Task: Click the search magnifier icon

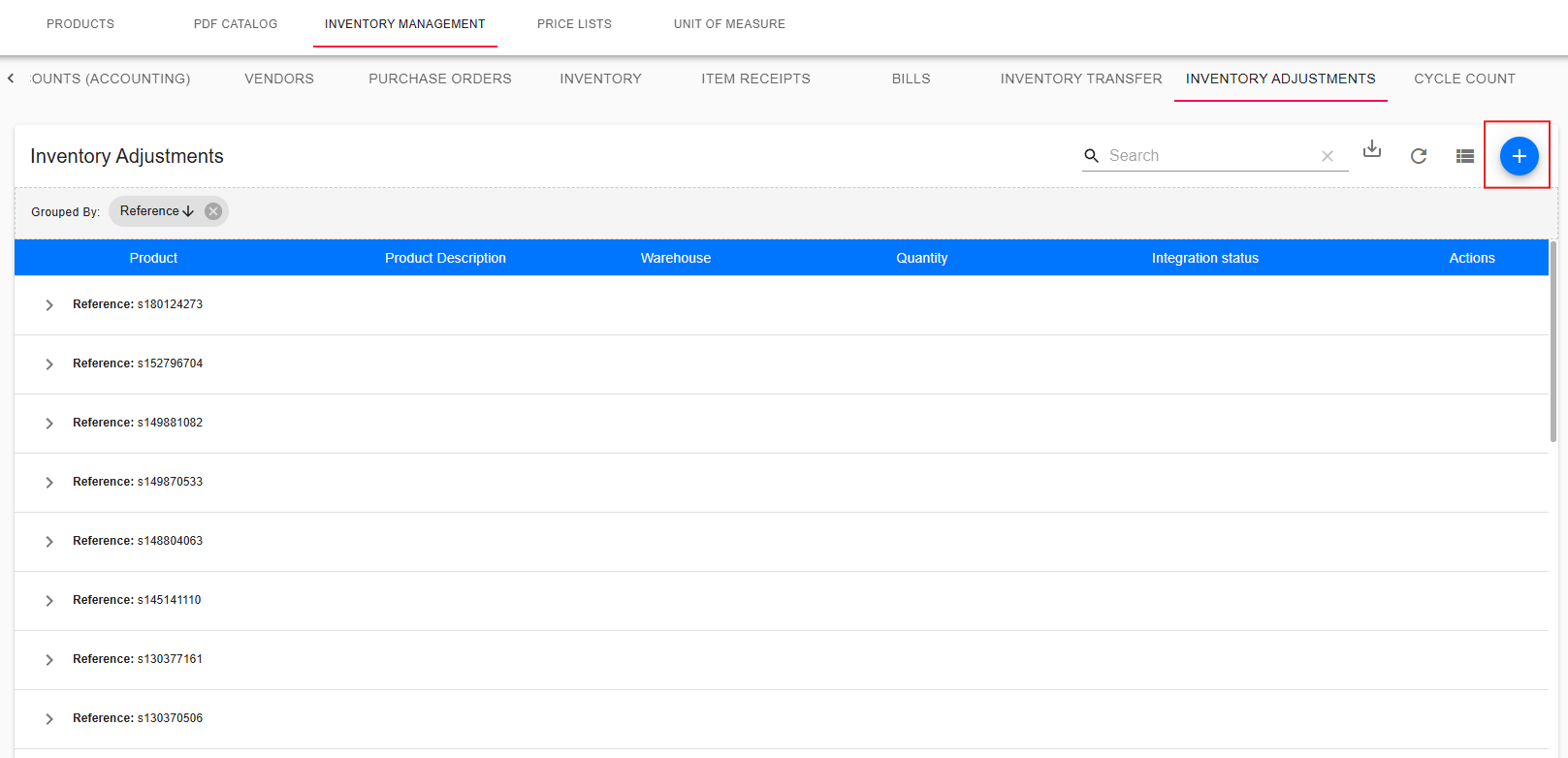Action: (1091, 156)
